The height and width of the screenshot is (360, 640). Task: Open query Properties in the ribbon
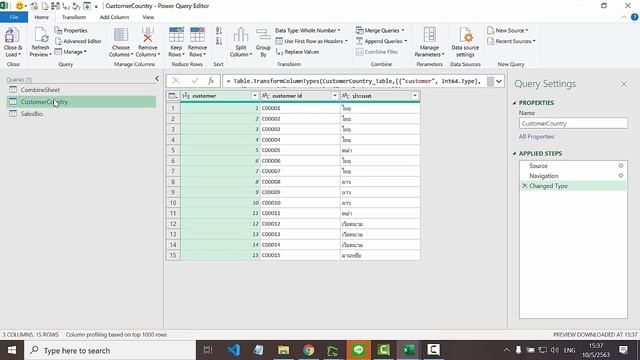[71, 31]
